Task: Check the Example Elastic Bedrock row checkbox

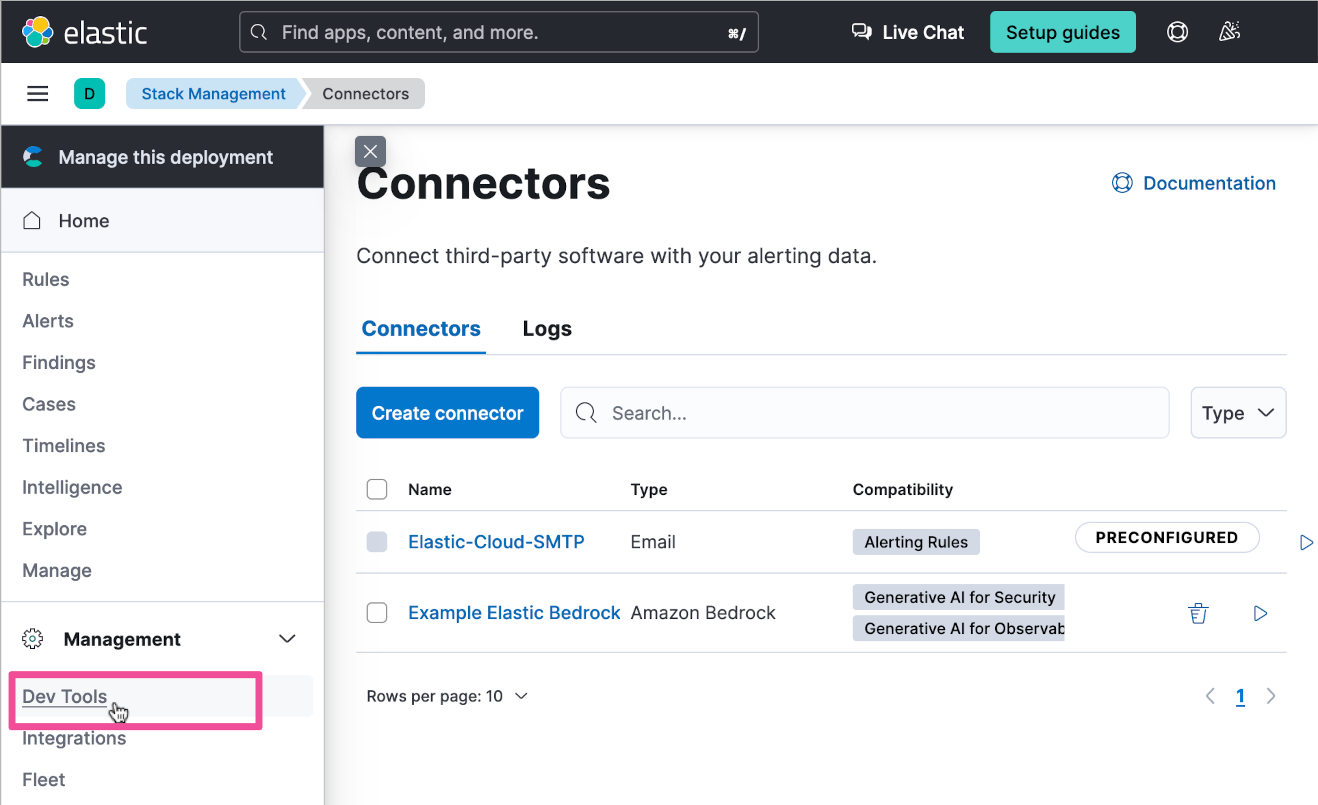Action: point(377,613)
